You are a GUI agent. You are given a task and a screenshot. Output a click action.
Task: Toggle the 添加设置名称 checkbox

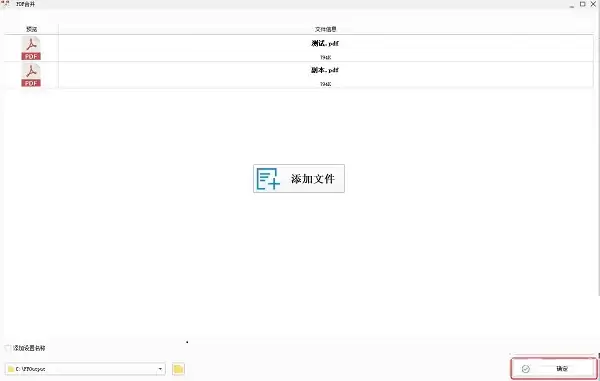(x=8, y=348)
